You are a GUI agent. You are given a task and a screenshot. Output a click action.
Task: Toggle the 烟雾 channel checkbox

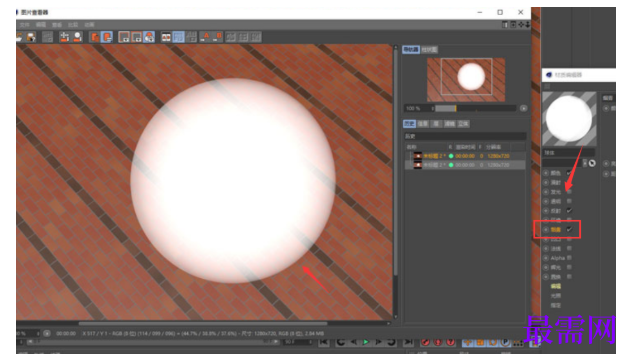pyautogui.click(x=569, y=229)
